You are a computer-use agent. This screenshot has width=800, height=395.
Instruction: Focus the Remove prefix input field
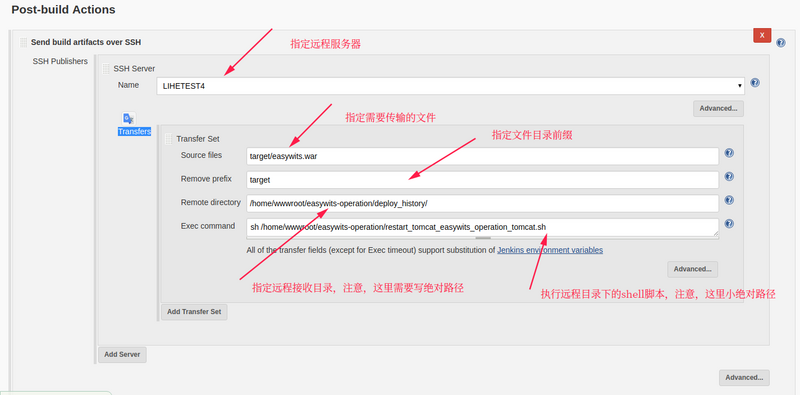tap(483, 180)
